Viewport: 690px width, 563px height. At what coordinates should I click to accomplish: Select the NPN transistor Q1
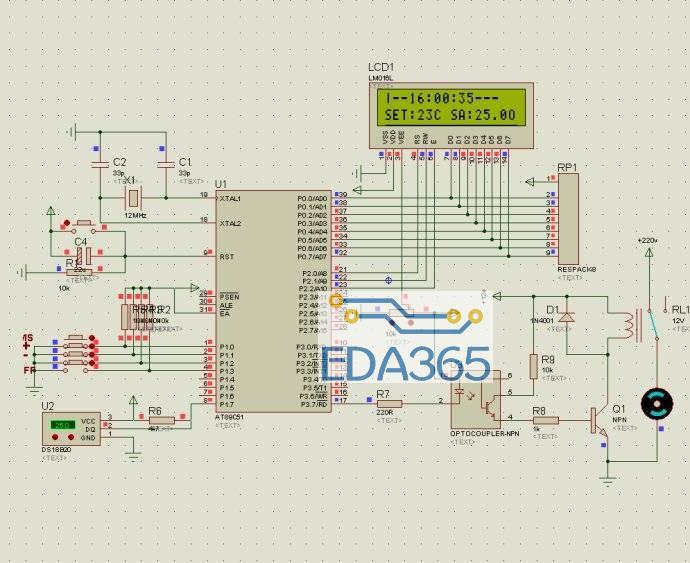pos(599,419)
